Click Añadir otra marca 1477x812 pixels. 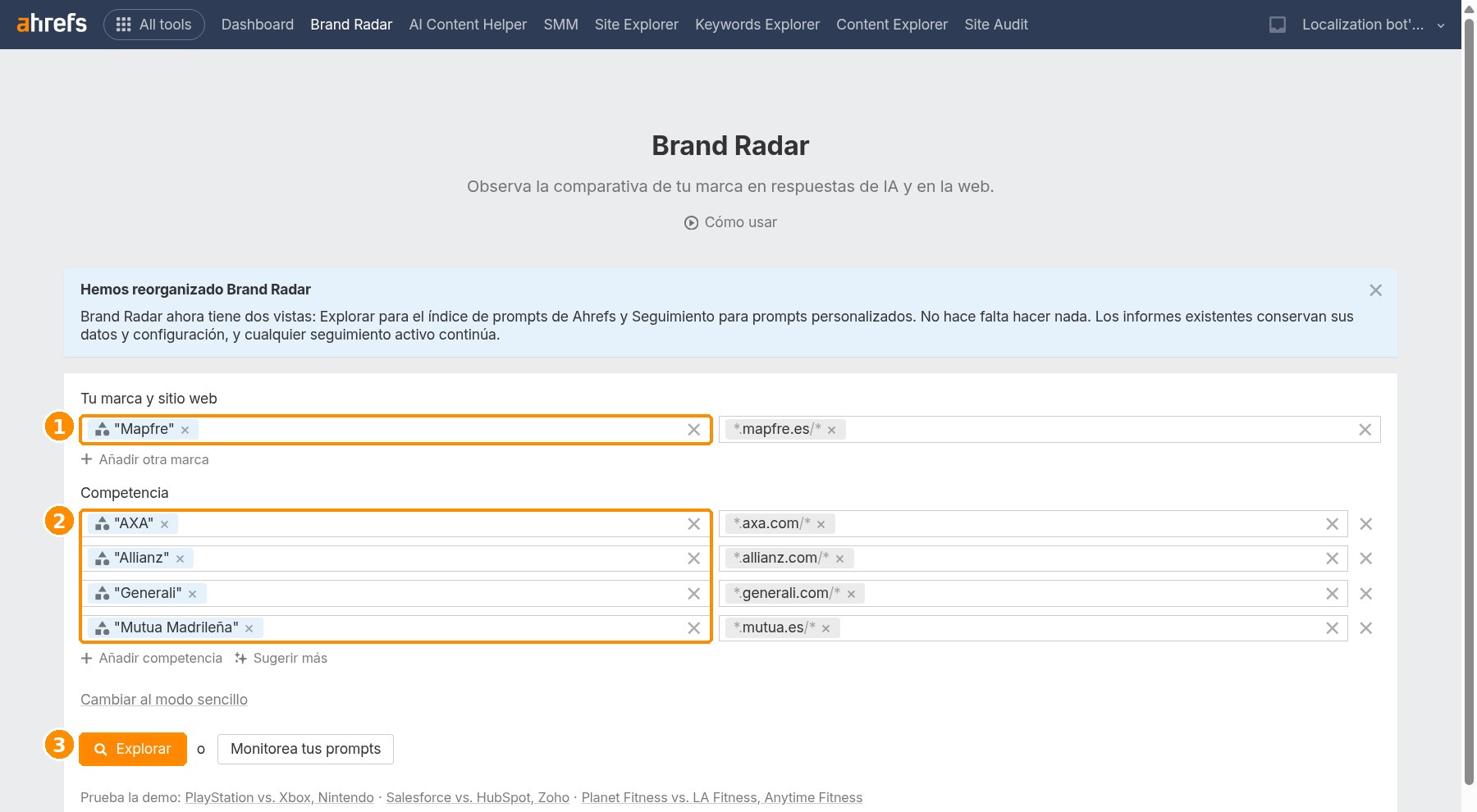coord(144,459)
